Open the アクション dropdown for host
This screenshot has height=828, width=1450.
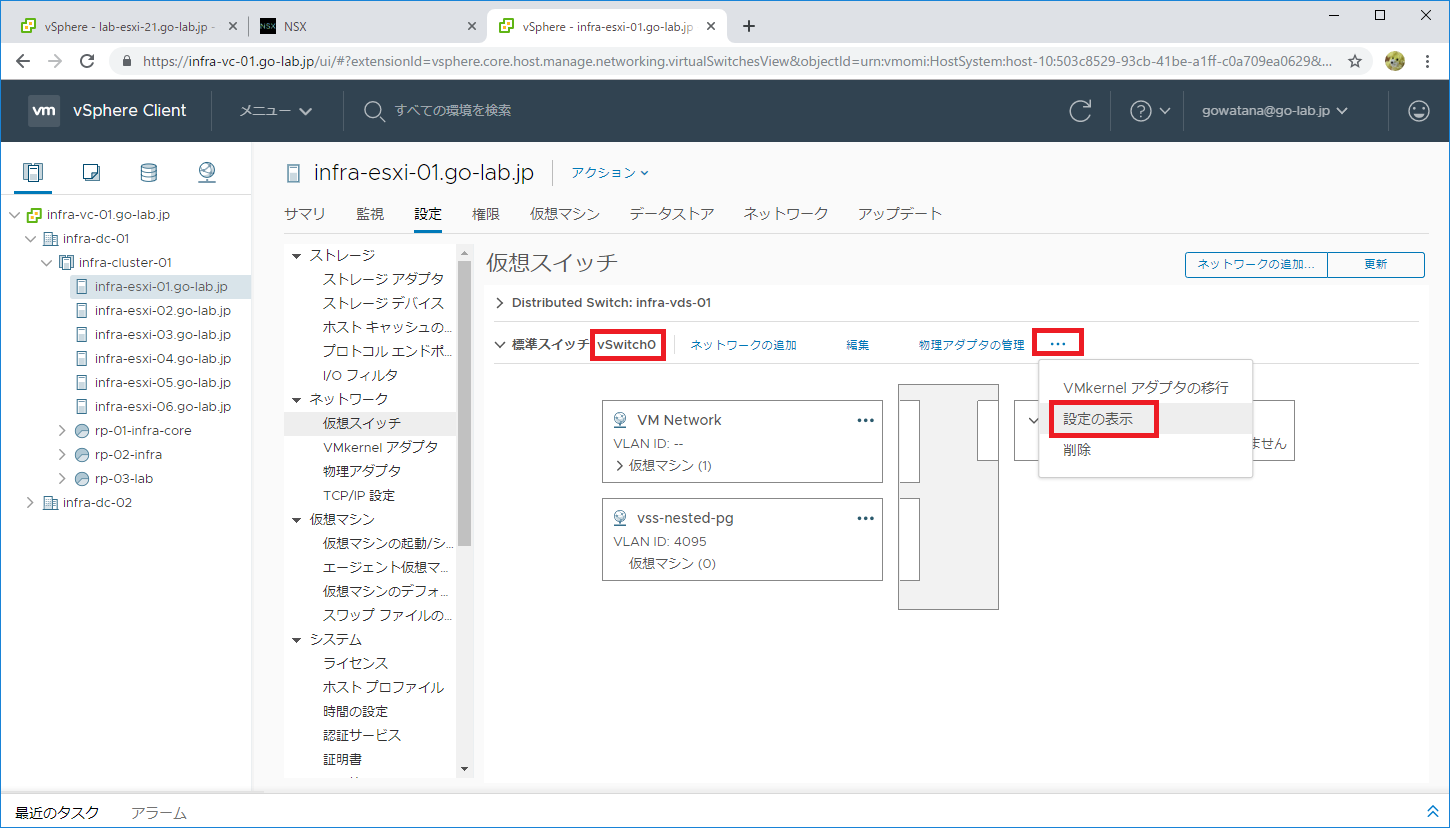coord(610,173)
